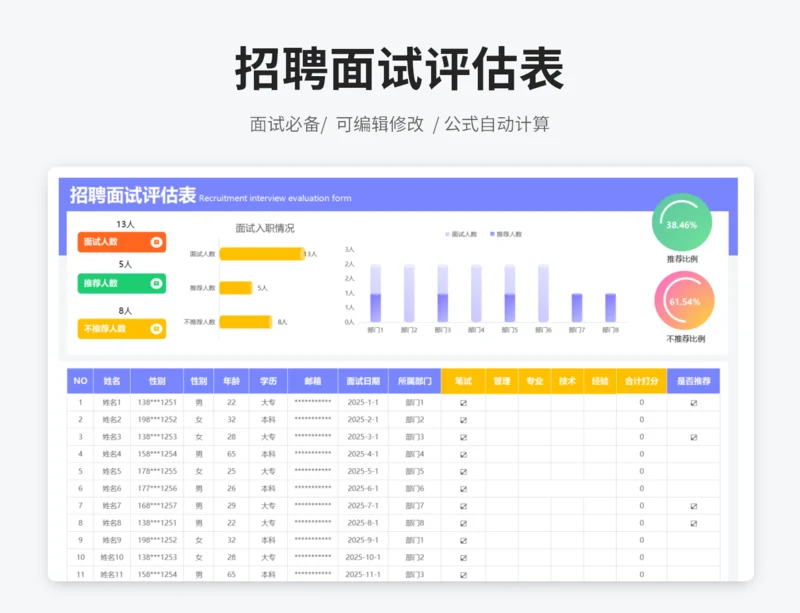Toggle the 笔试 checkbox for 姓名9
800x613 pixels.
[463, 541]
